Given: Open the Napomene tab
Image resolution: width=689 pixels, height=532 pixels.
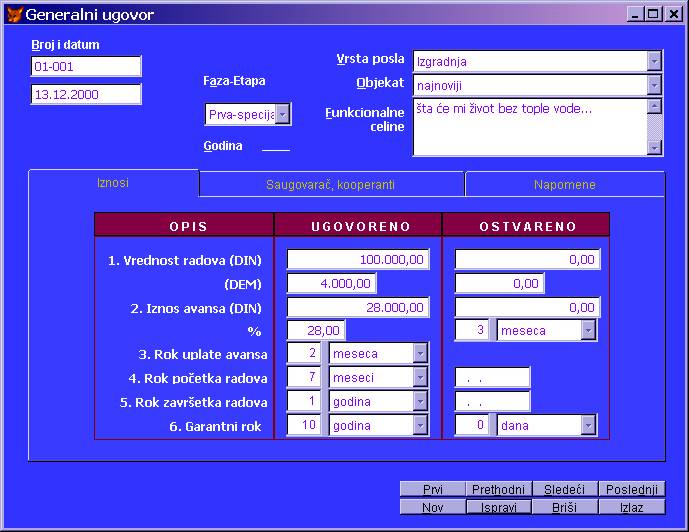Looking at the screenshot, I should 564,185.
